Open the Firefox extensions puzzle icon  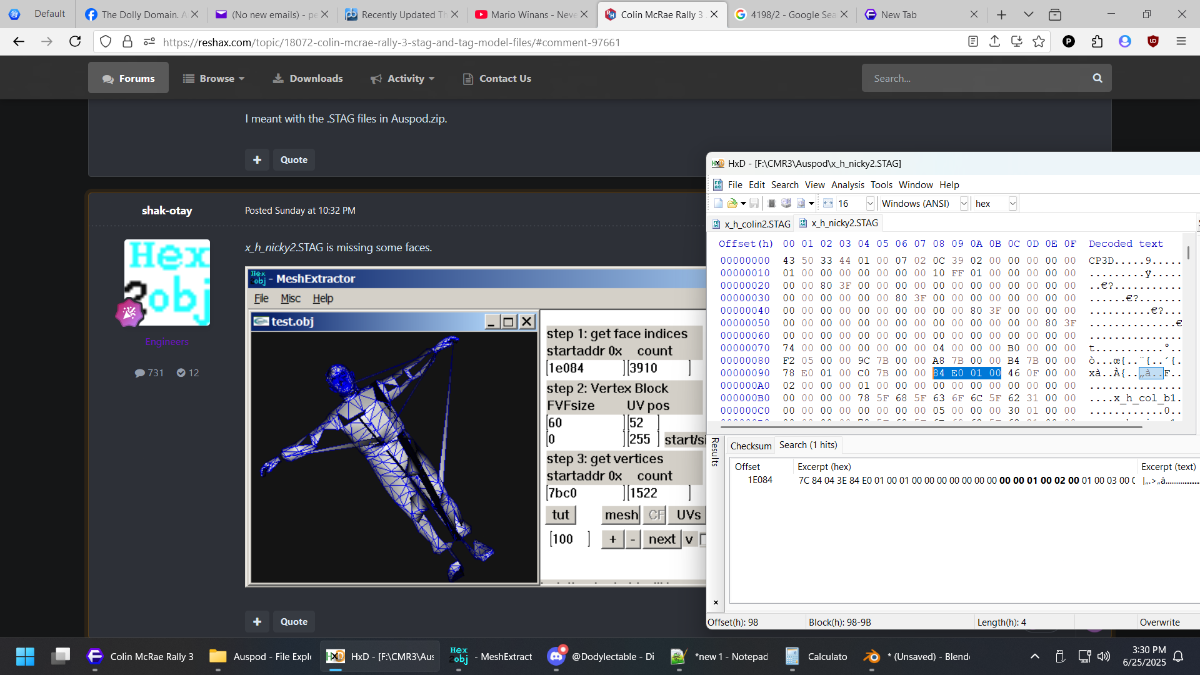tap(1097, 41)
